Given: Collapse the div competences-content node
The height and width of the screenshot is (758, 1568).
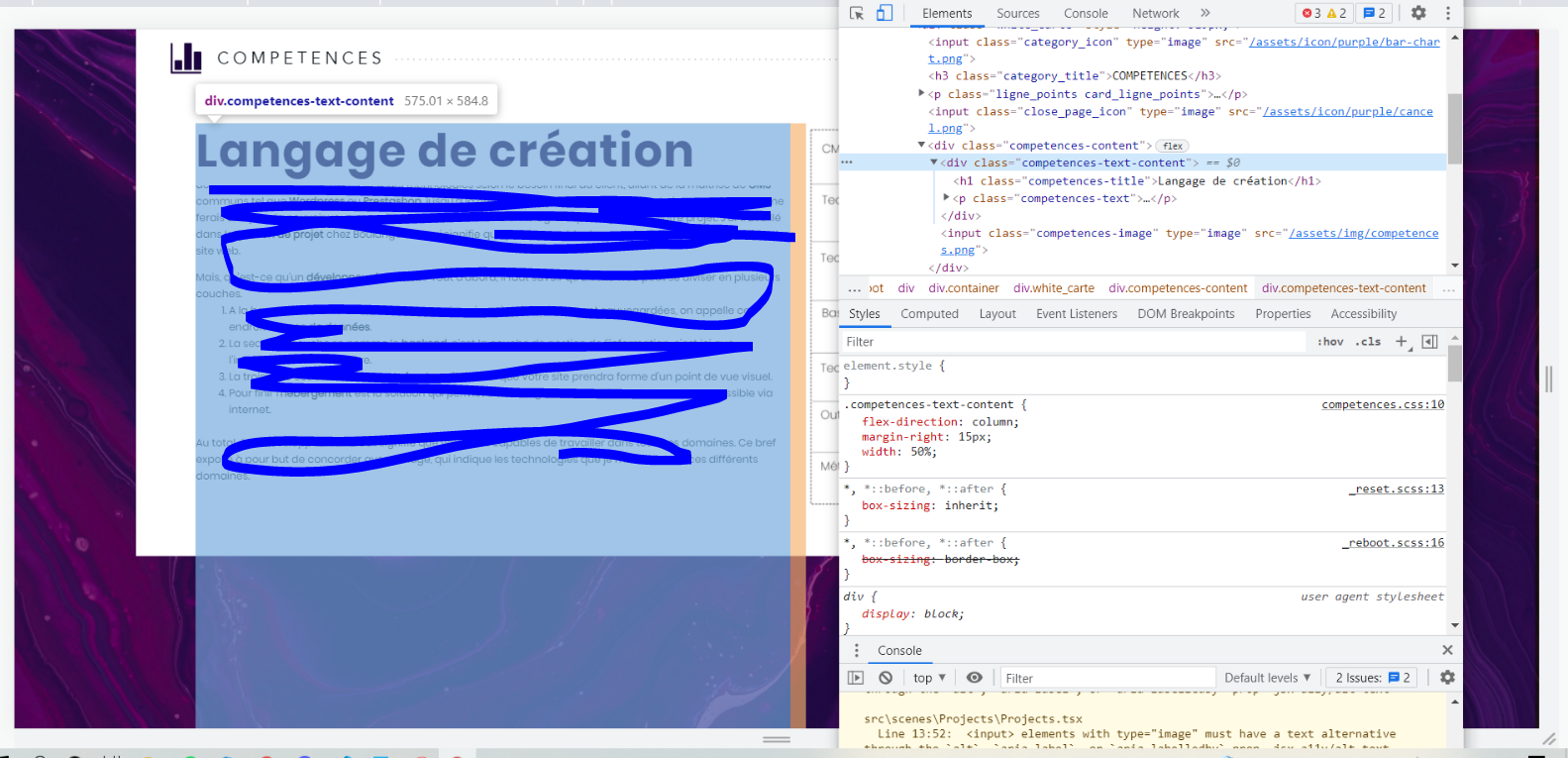Looking at the screenshot, I should 921,145.
